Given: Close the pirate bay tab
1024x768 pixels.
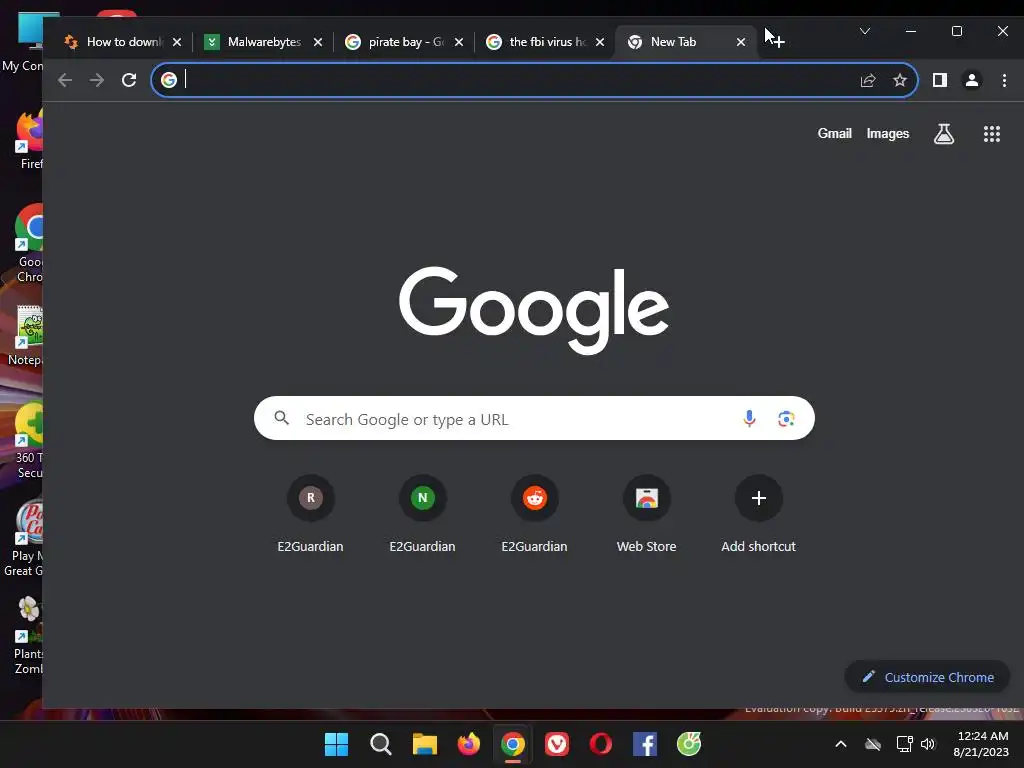Looking at the screenshot, I should click(458, 42).
